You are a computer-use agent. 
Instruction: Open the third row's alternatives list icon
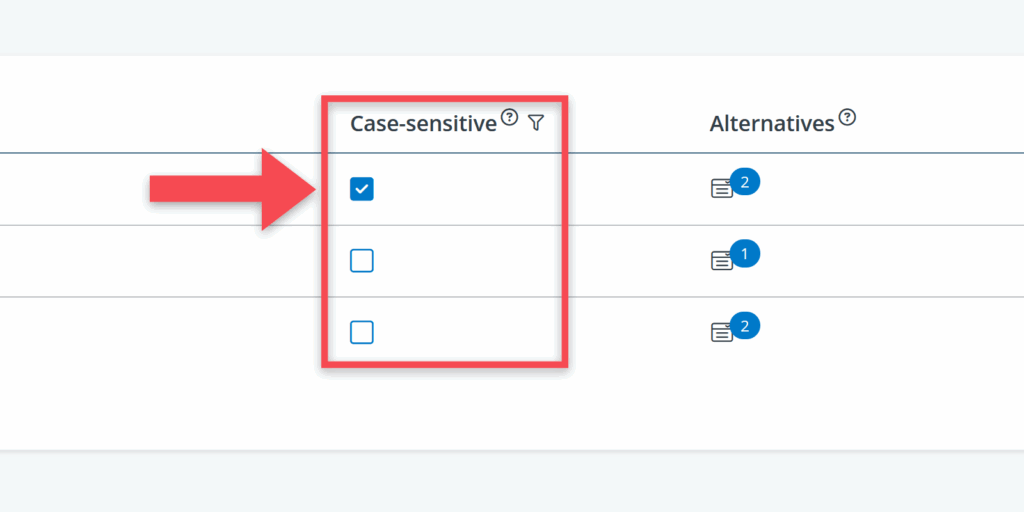point(721,332)
